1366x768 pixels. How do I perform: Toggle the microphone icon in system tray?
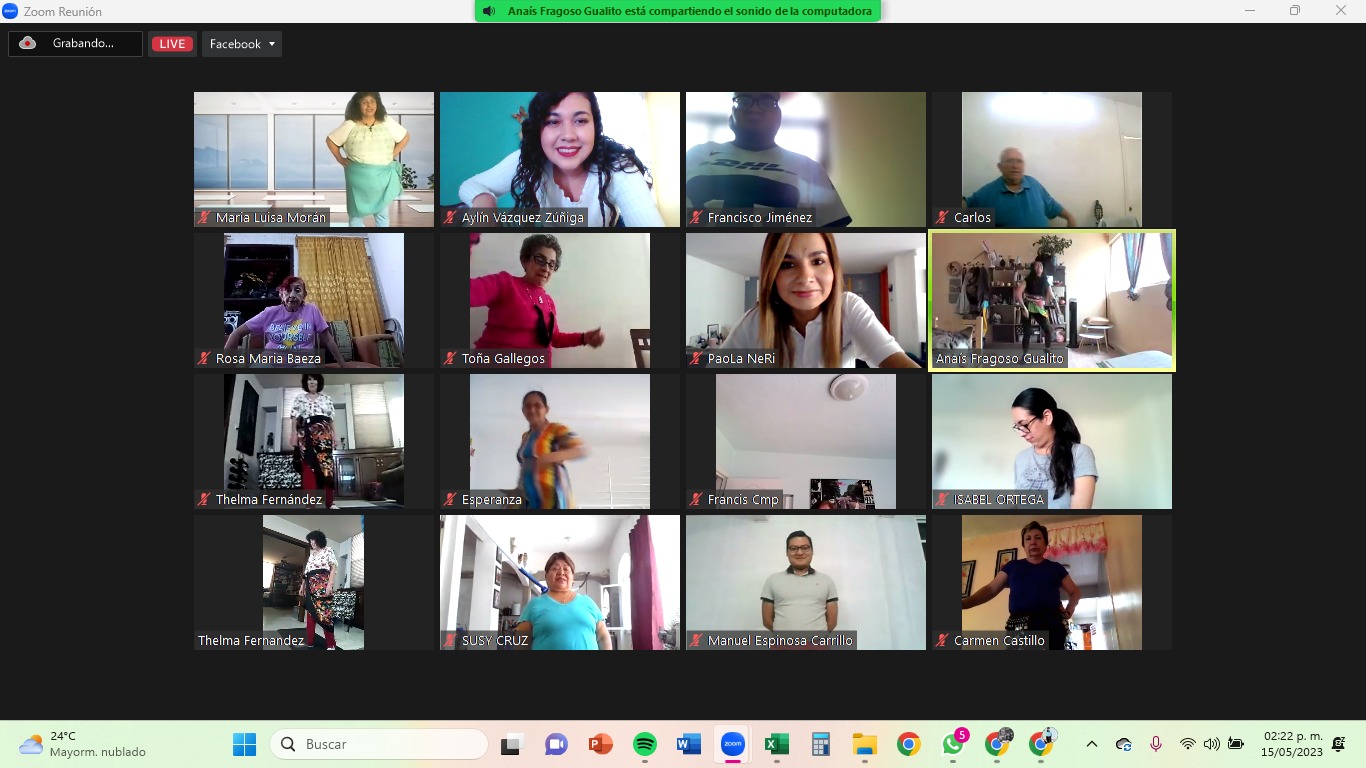[1156, 744]
